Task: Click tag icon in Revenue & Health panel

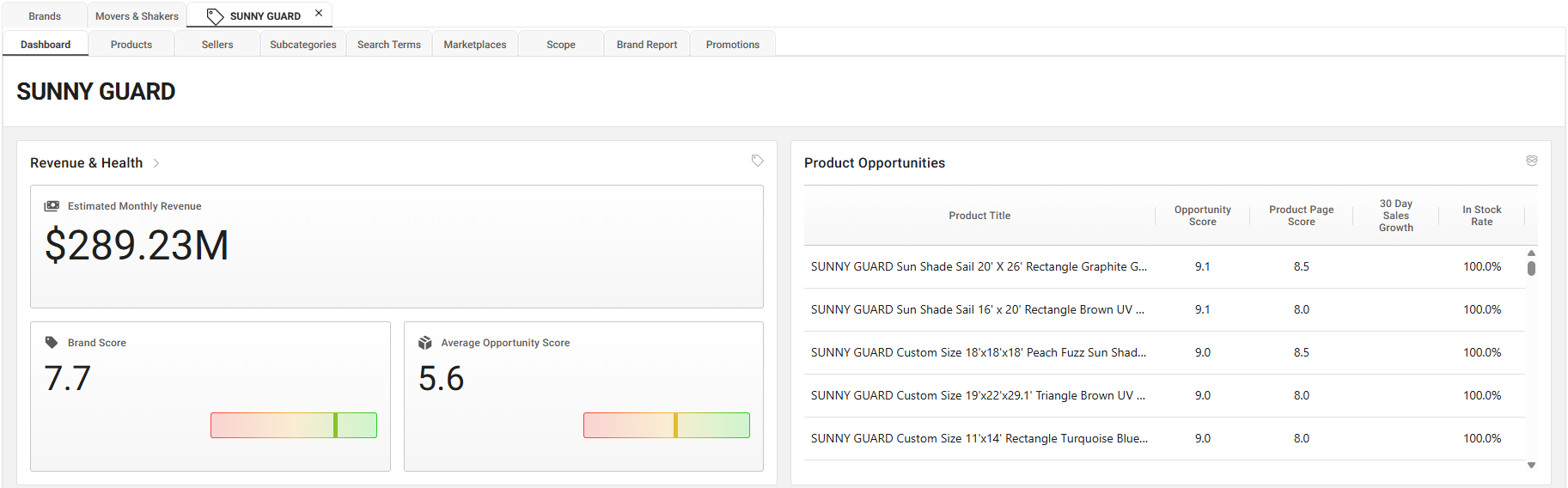Action: 757,161
